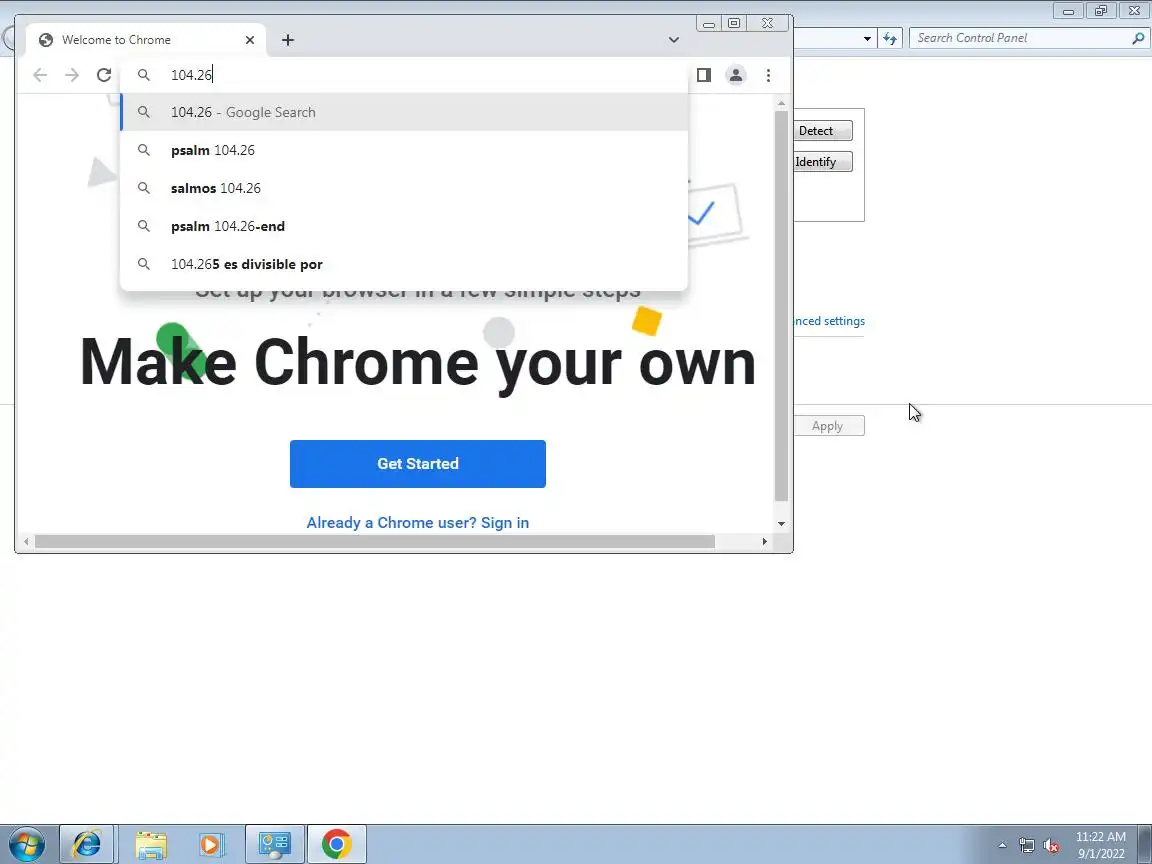Click the Control Panel refresh arrows icon
This screenshot has height=864, width=1152.
[x=890, y=38]
